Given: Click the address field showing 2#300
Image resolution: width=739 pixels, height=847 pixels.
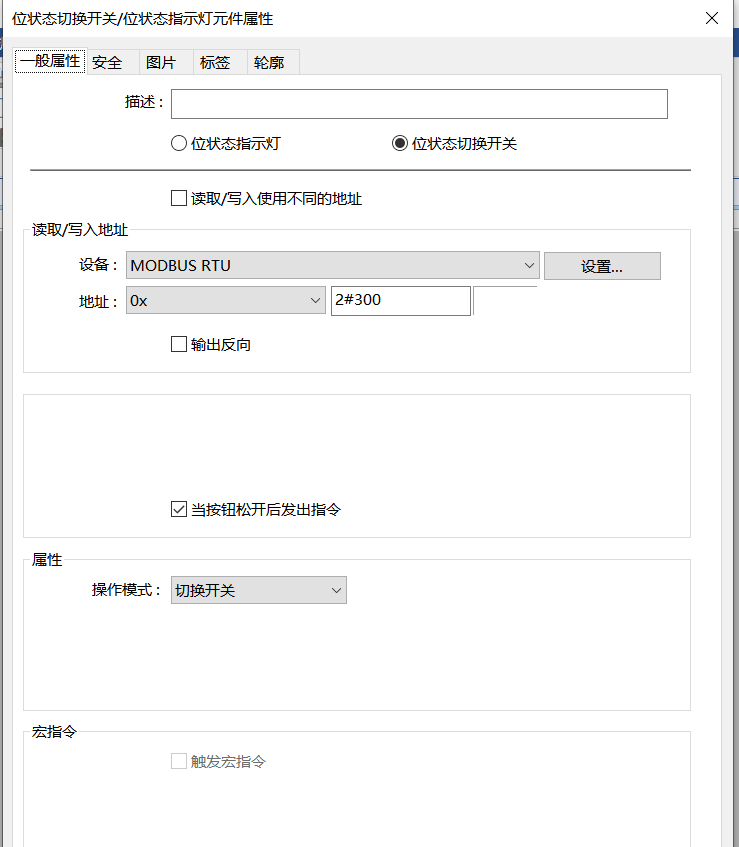Looking at the screenshot, I should 400,301.
